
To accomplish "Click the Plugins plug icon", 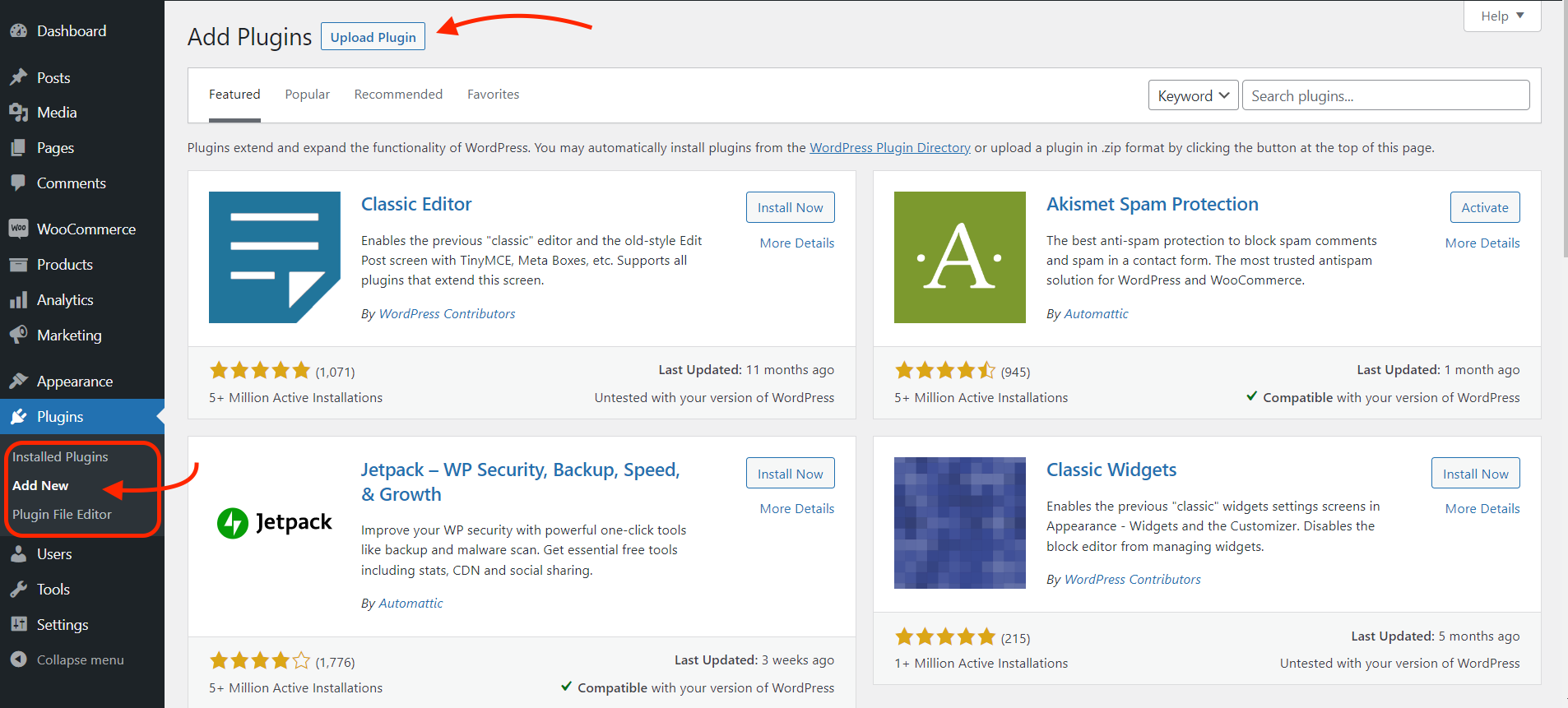I will tap(19, 417).
